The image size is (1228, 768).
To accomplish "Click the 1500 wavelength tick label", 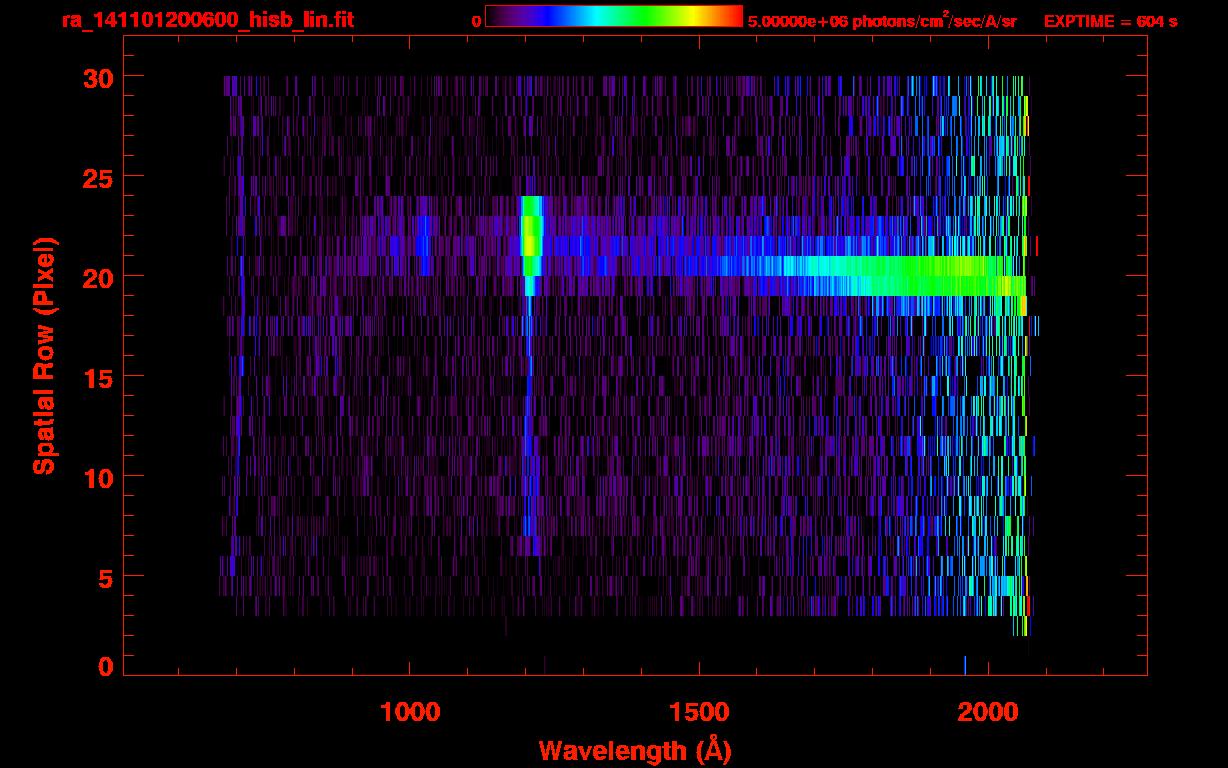I will pyautogui.click(x=698, y=712).
